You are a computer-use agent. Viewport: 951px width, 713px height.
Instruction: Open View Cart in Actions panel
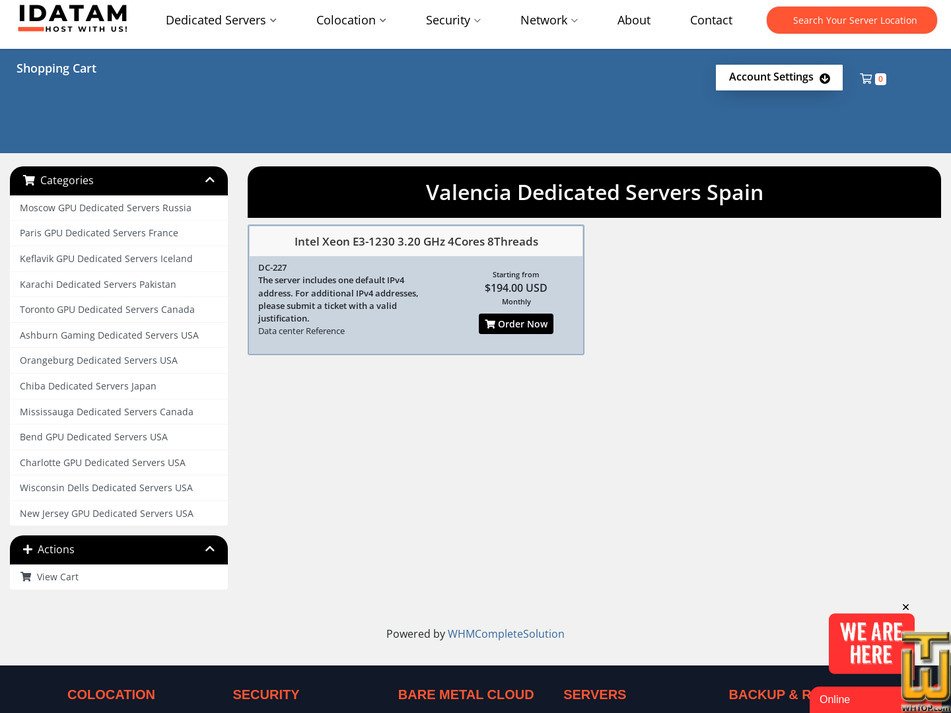pos(57,577)
